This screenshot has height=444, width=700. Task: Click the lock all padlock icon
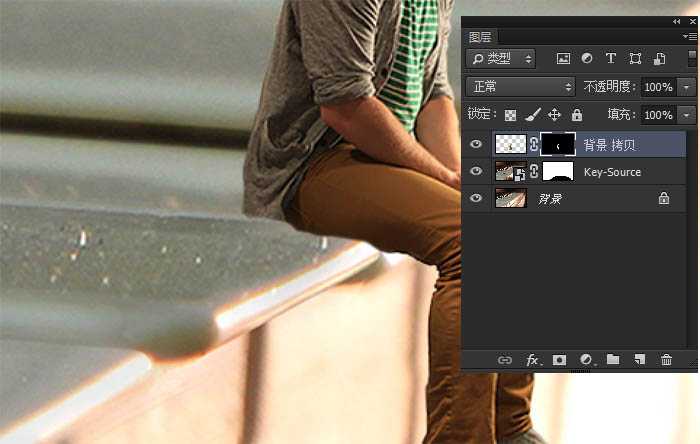click(x=577, y=115)
